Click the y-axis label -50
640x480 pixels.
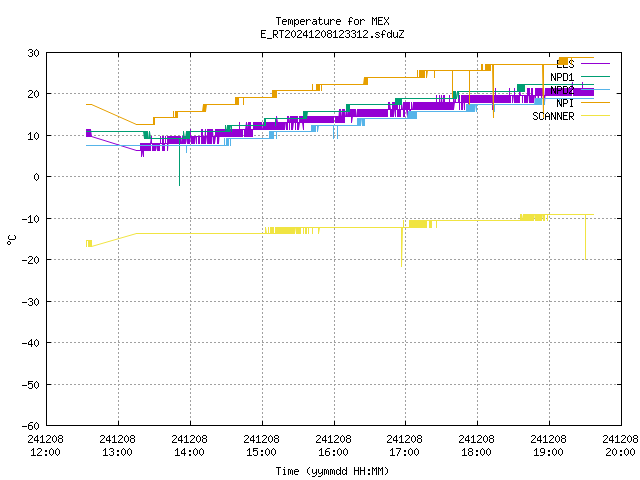pyautogui.click(x=31, y=384)
